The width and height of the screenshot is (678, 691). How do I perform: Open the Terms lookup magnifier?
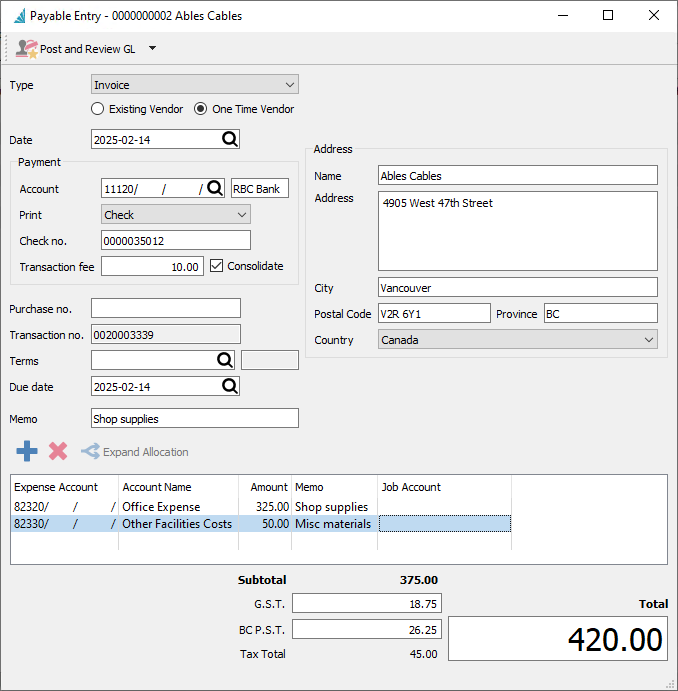[x=225, y=360]
